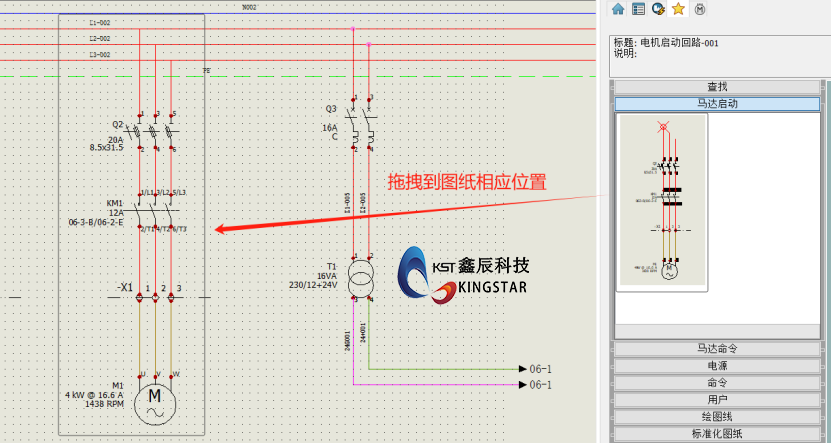Click the motor M circle tab icon

click(x=700, y=9)
